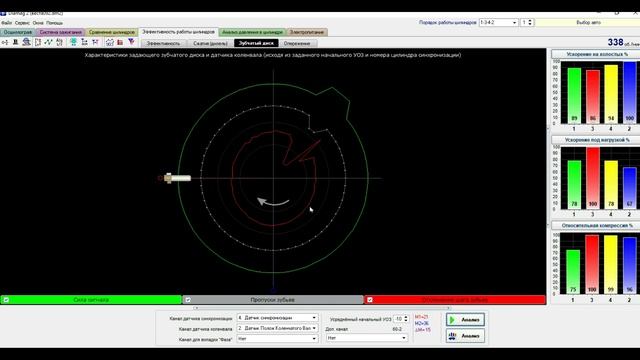Select the Опережение sub-tab

(297, 43)
